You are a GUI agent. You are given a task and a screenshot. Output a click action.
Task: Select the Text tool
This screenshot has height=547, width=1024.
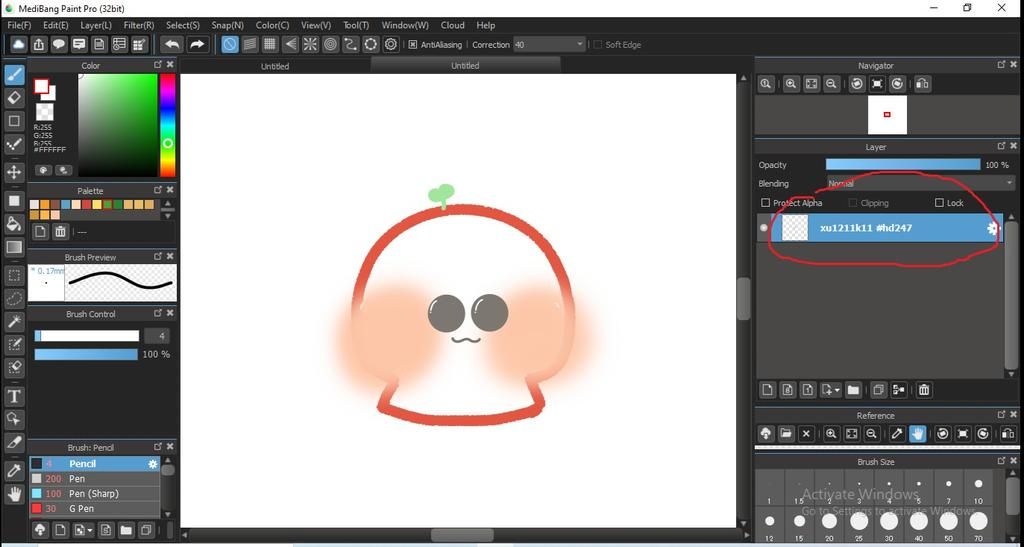pos(14,396)
